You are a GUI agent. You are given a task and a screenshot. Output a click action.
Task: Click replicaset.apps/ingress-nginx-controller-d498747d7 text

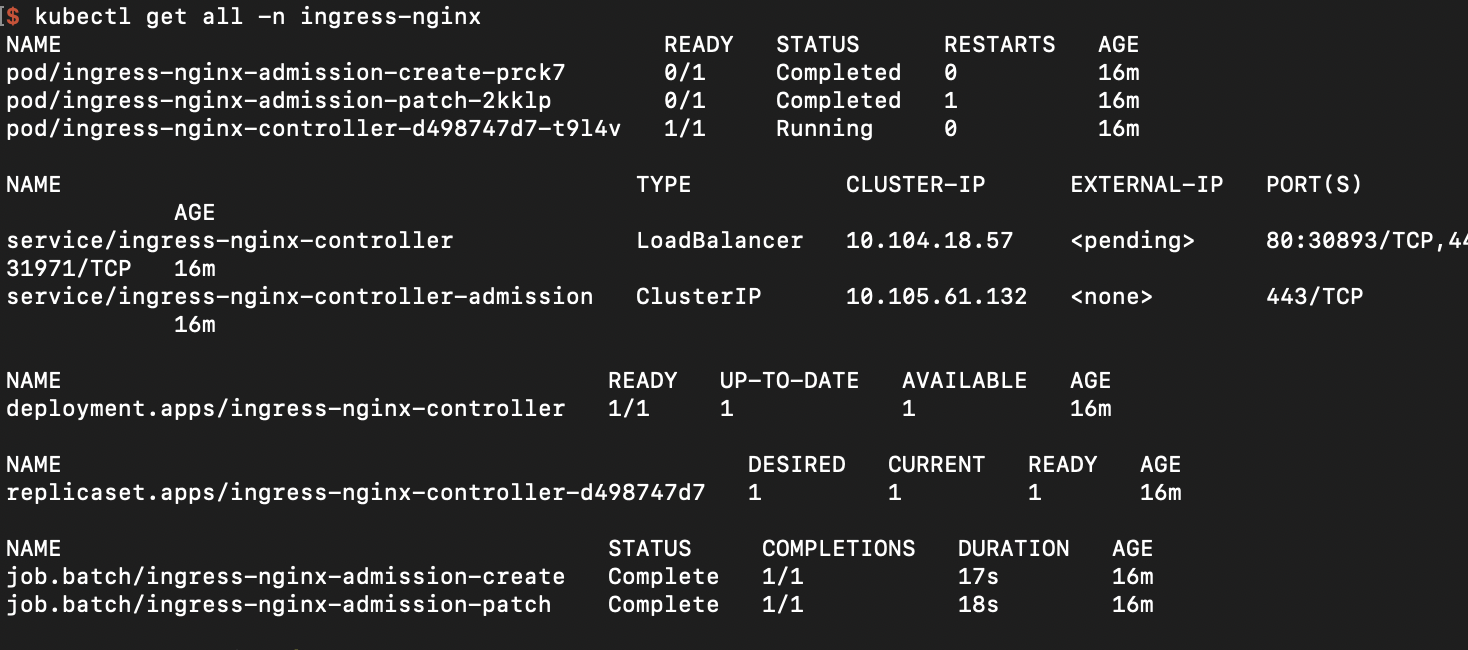pyautogui.click(x=356, y=493)
